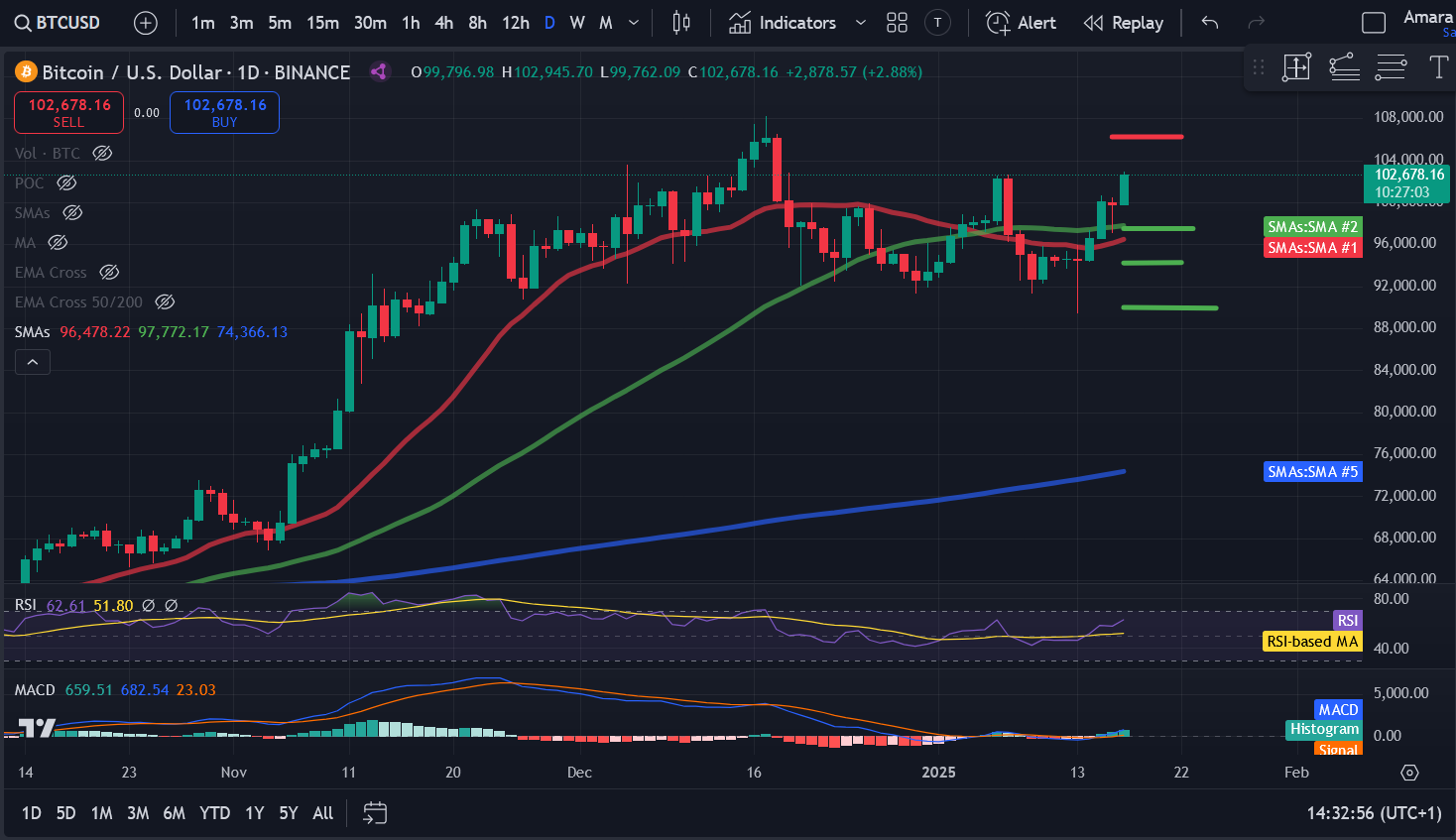Toggle visibility of MA indicator
This screenshot has width=1456, height=840.
pyautogui.click(x=58, y=242)
